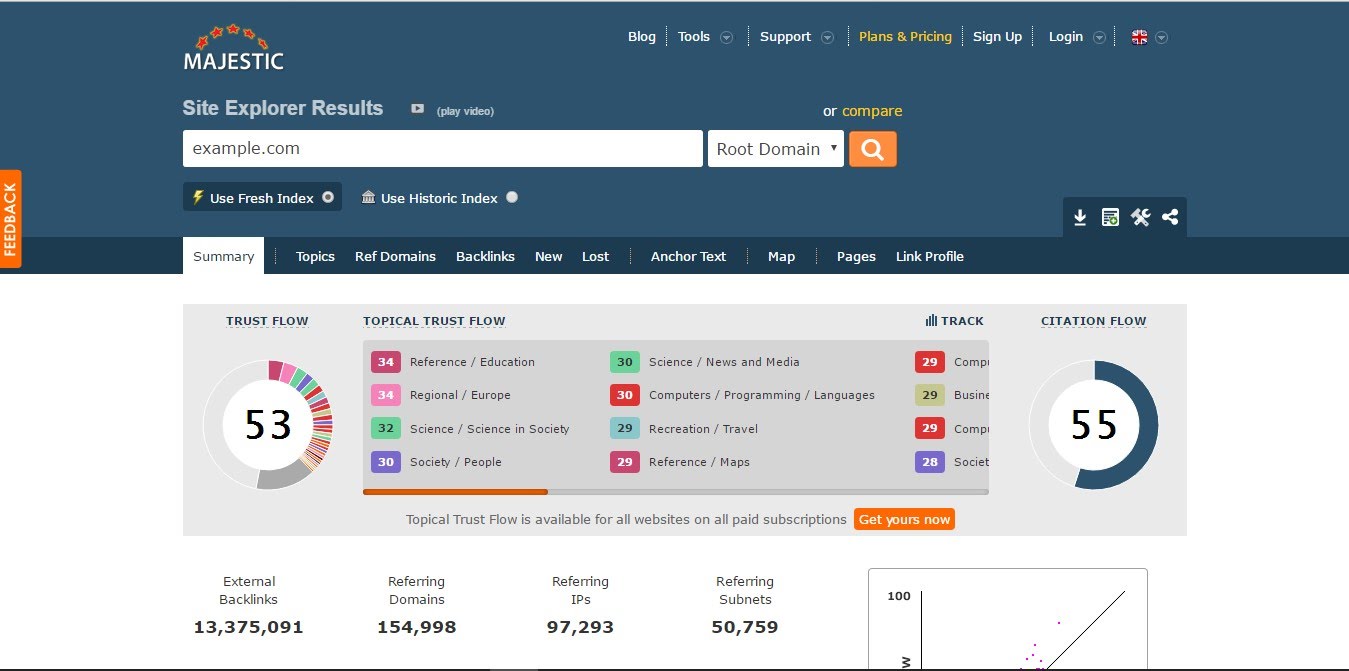Switch to the Backlinks tab
Viewport: 1349px width, 671px height.
coord(485,256)
